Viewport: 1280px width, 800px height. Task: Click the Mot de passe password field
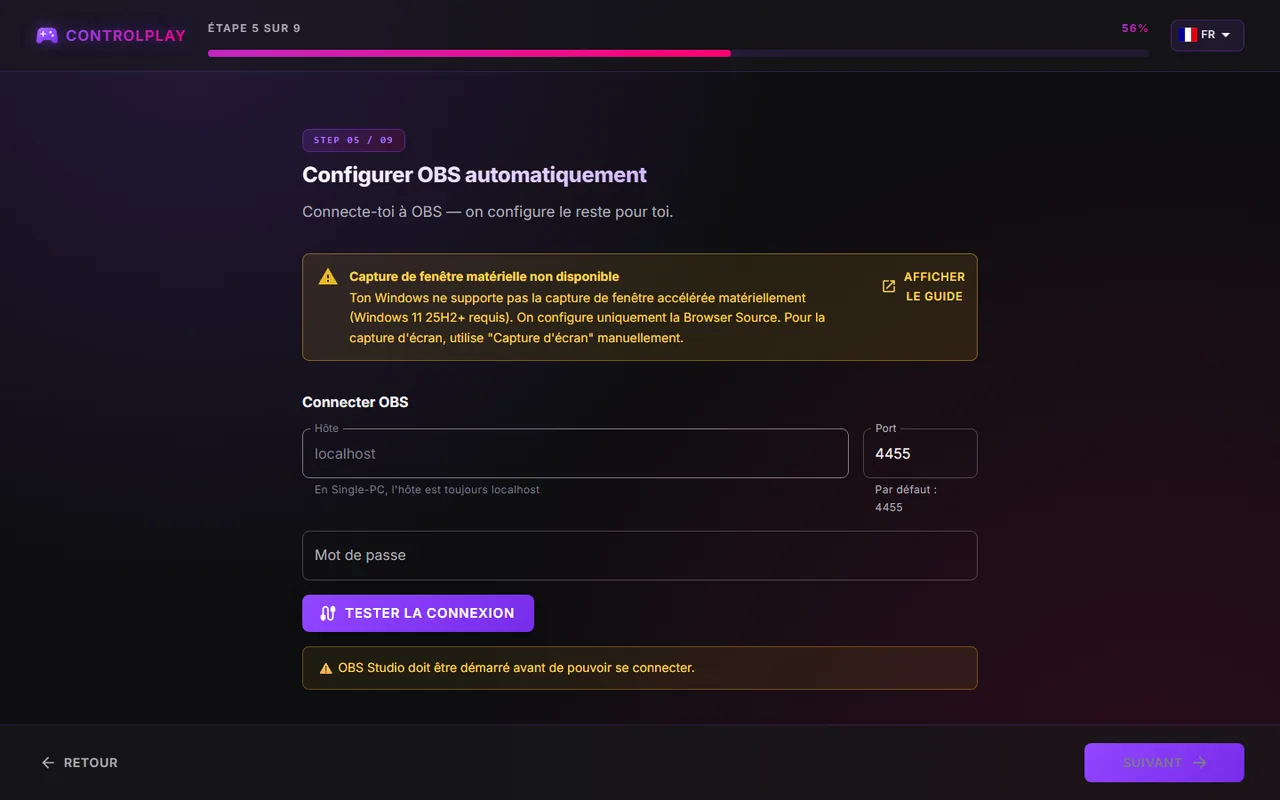[x=639, y=555]
